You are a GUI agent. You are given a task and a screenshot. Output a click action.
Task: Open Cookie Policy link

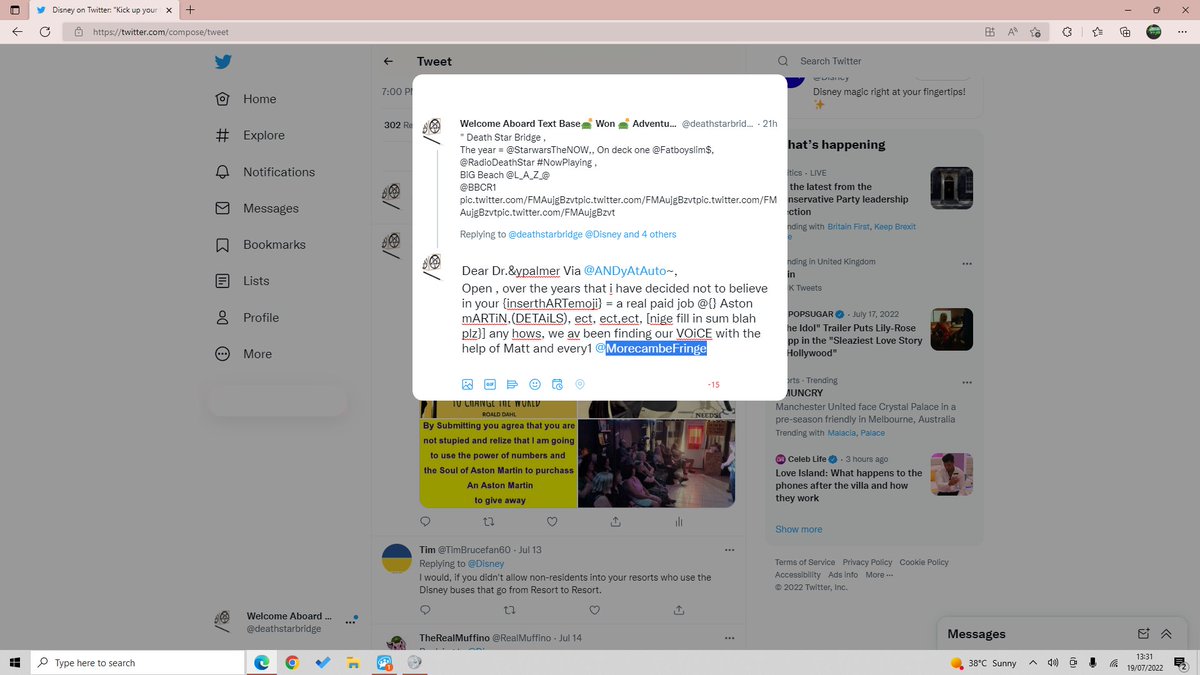click(x=924, y=562)
